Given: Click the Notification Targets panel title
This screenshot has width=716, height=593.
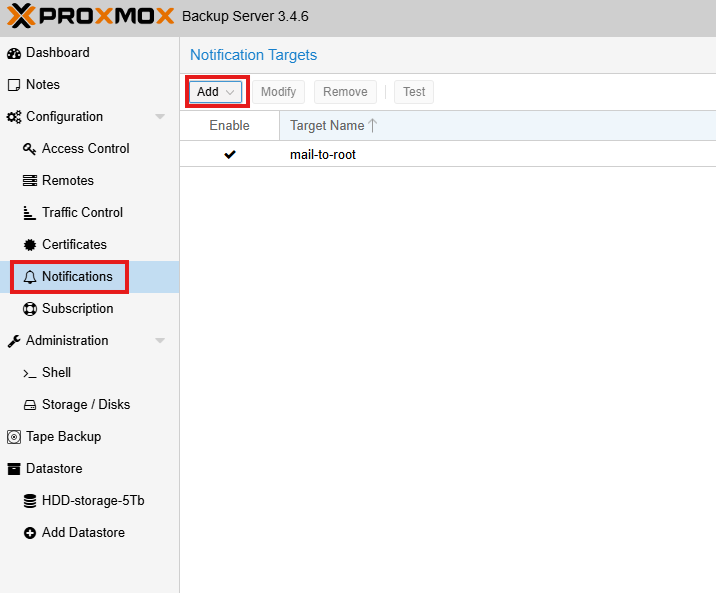Looking at the screenshot, I should [x=253, y=55].
